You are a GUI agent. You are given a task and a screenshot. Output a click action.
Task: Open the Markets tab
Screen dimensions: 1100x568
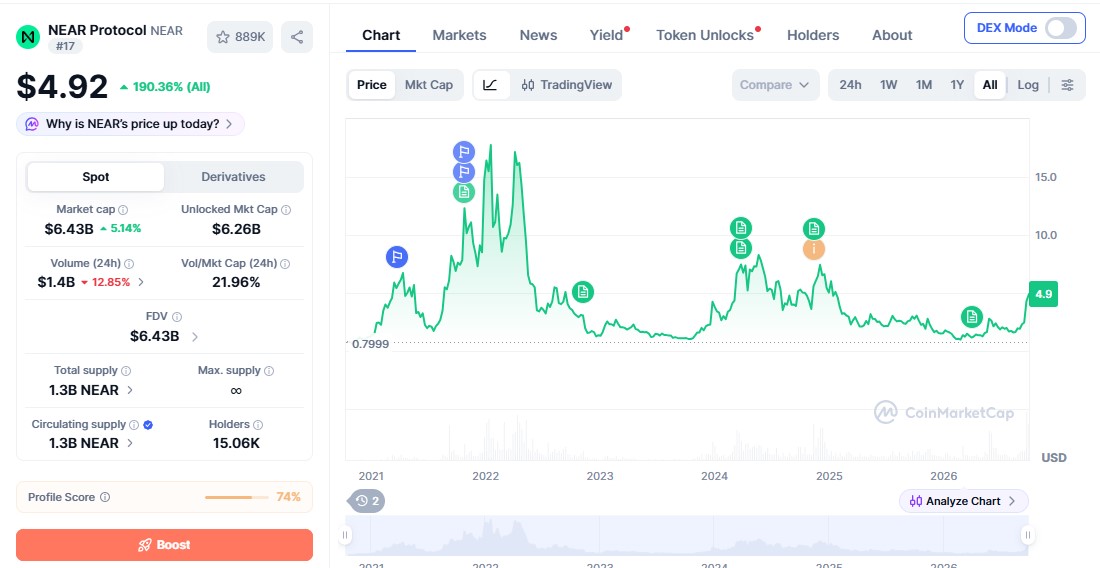coord(460,35)
